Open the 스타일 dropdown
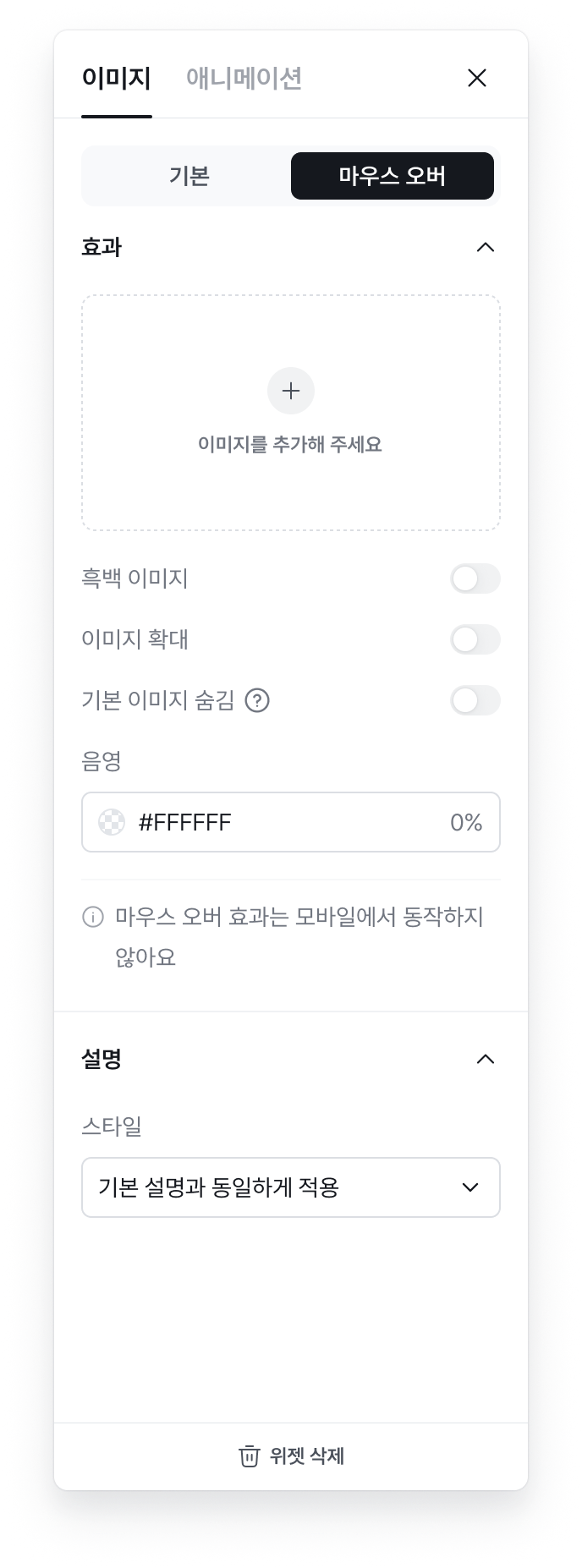The width and height of the screenshot is (582, 1568). tap(291, 1187)
